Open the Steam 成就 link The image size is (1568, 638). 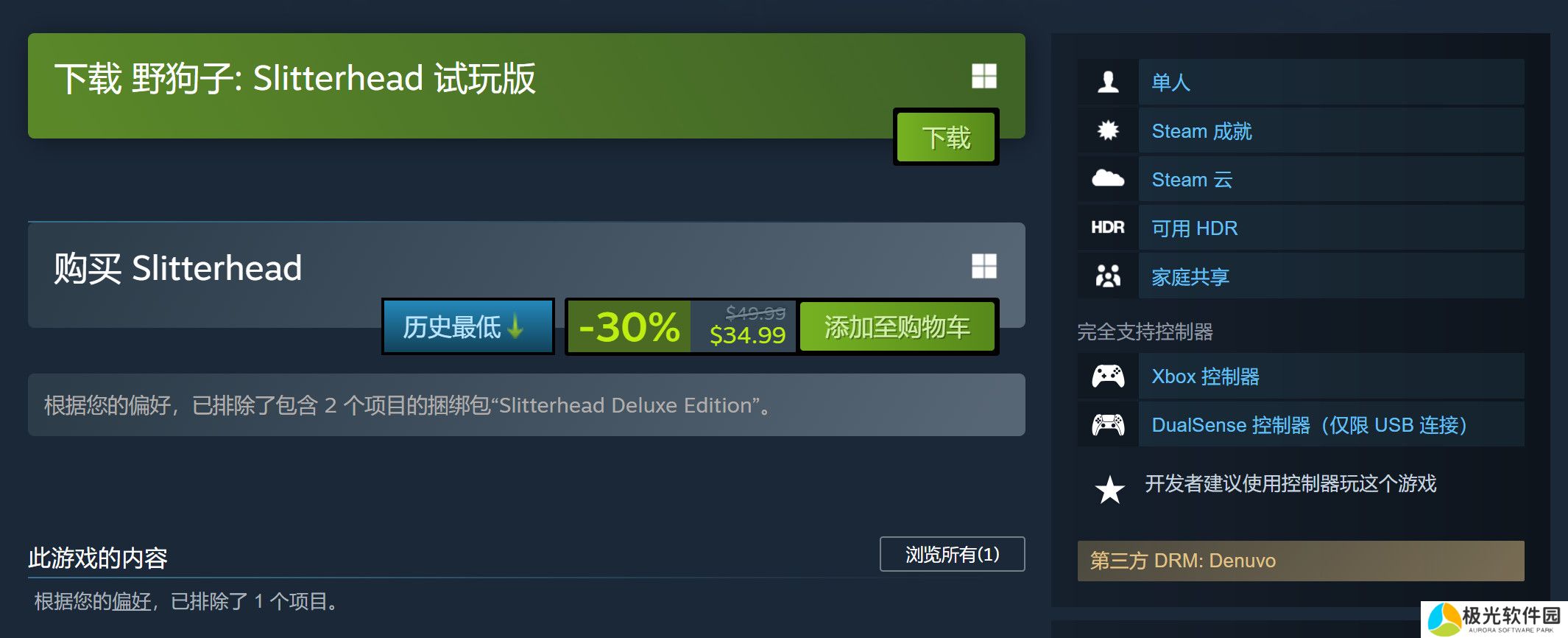(1201, 131)
